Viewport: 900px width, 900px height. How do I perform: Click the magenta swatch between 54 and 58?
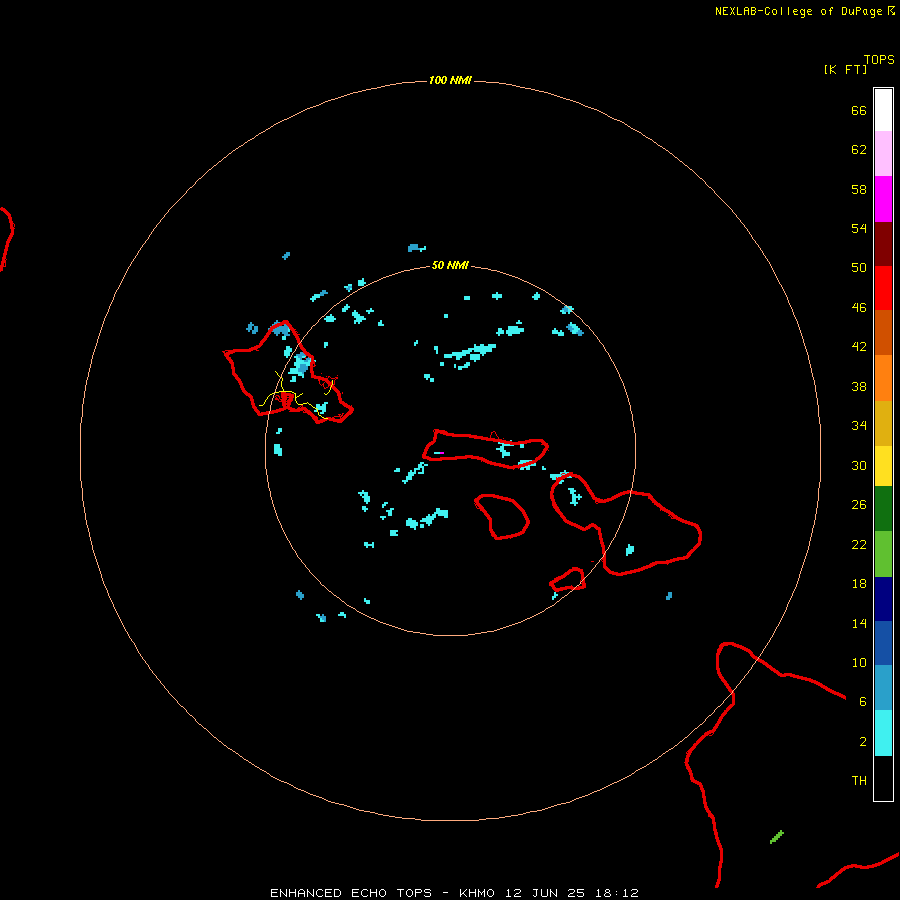click(883, 199)
